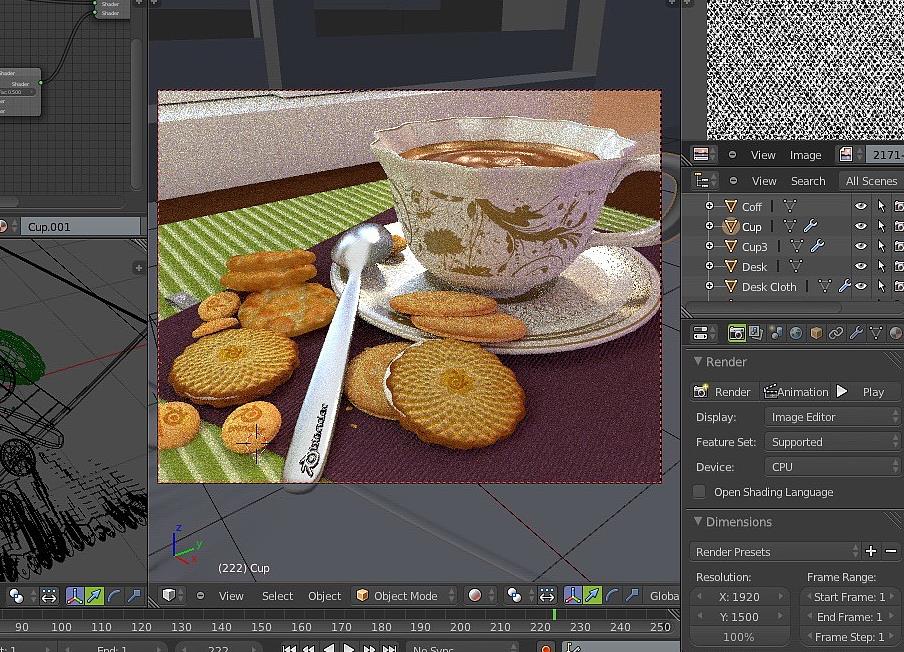Toggle selectability of the Desk object

(x=881, y=266)
